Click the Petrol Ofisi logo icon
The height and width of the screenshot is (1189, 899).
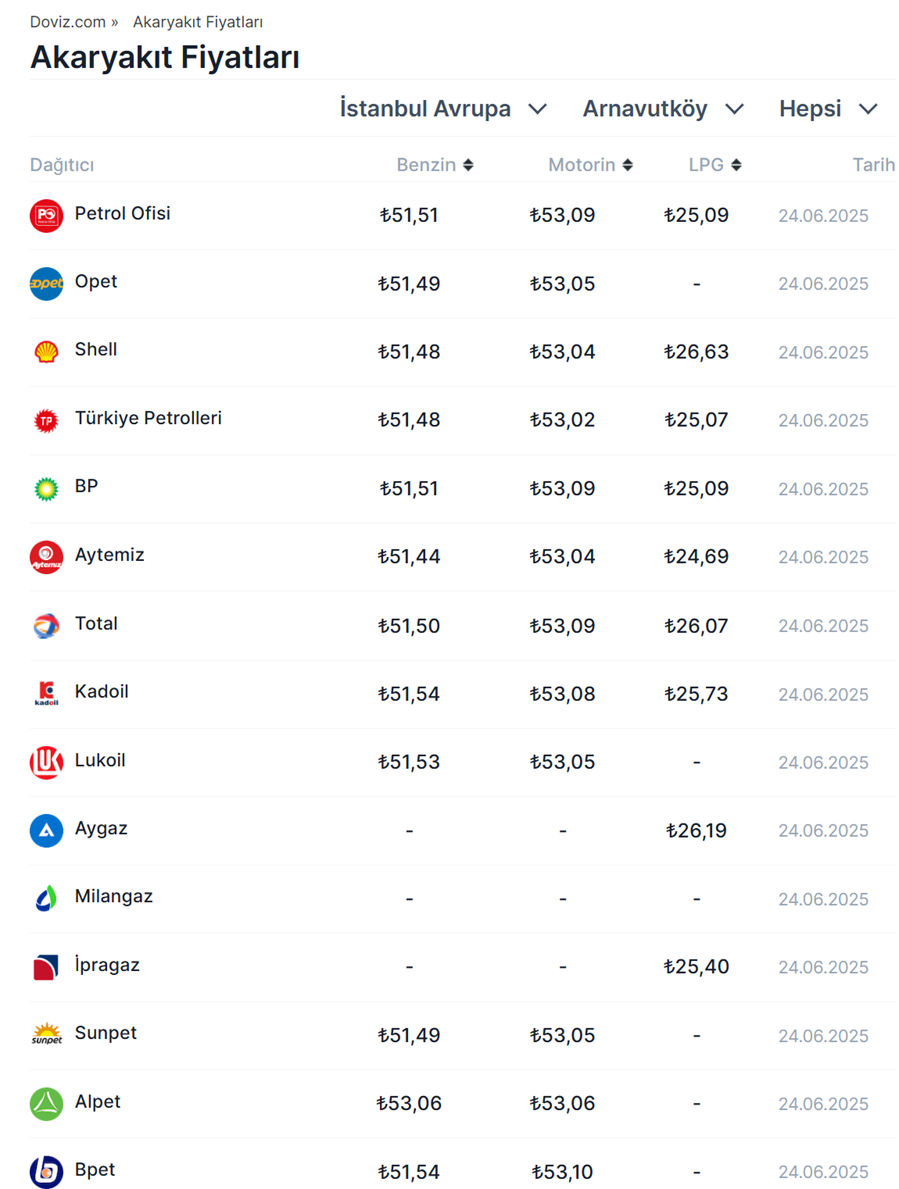[46, 215]
